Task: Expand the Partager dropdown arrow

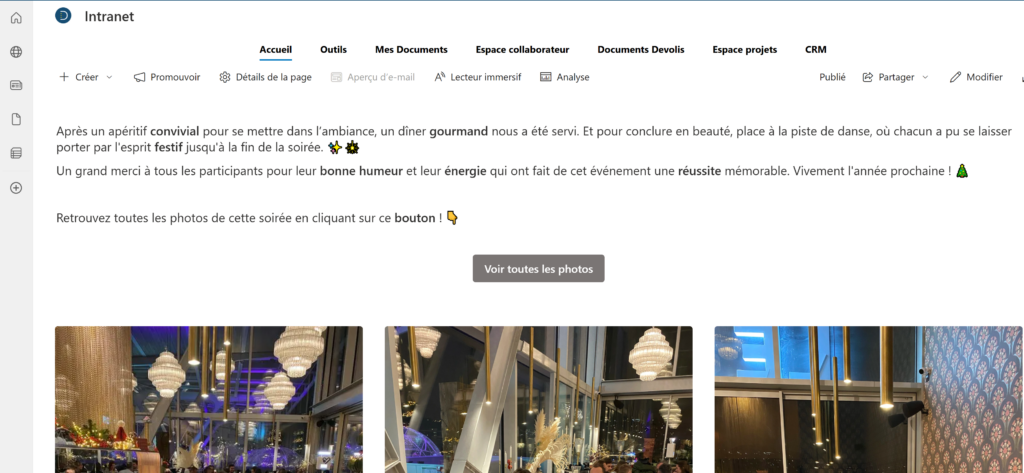Action: pos(925,77)
